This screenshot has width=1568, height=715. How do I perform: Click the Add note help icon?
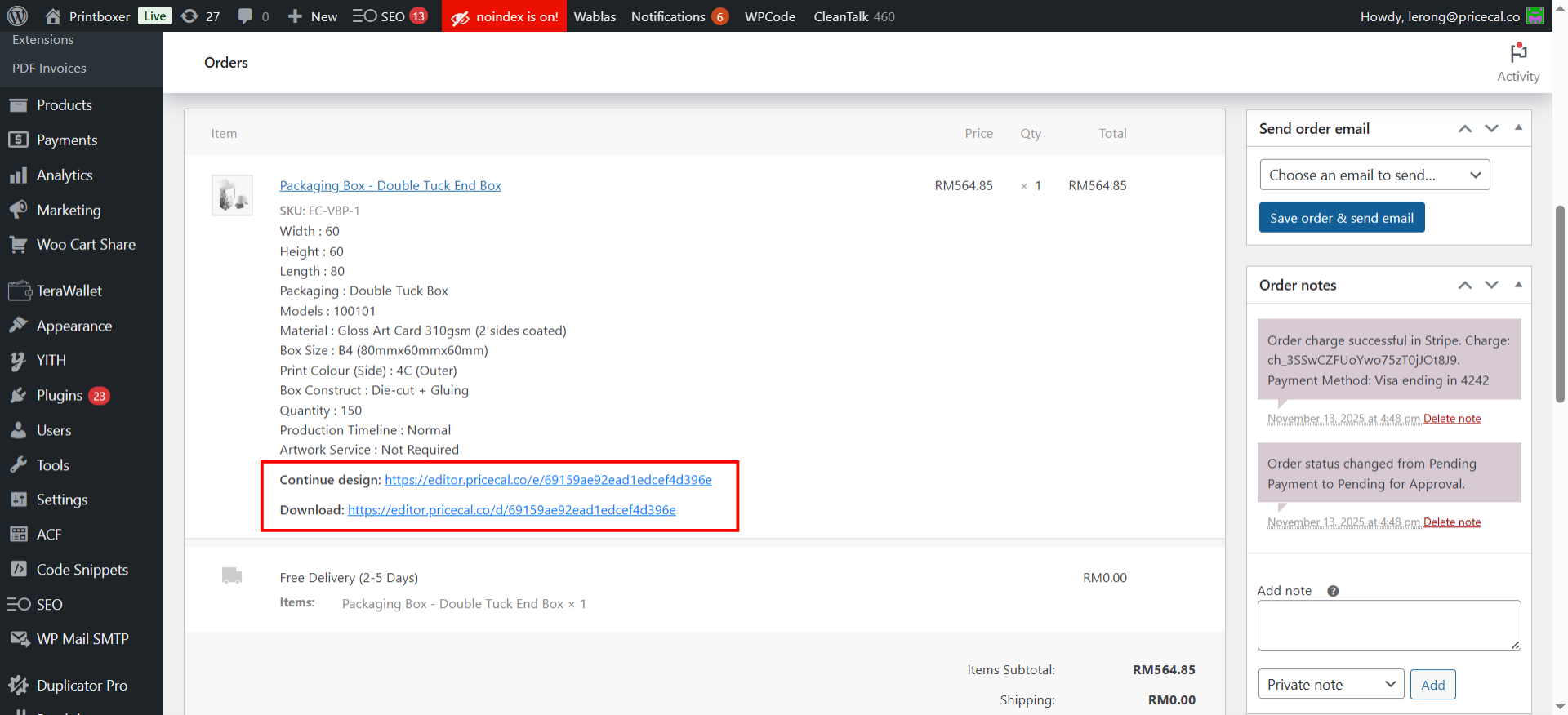[x=1333, y=591]
